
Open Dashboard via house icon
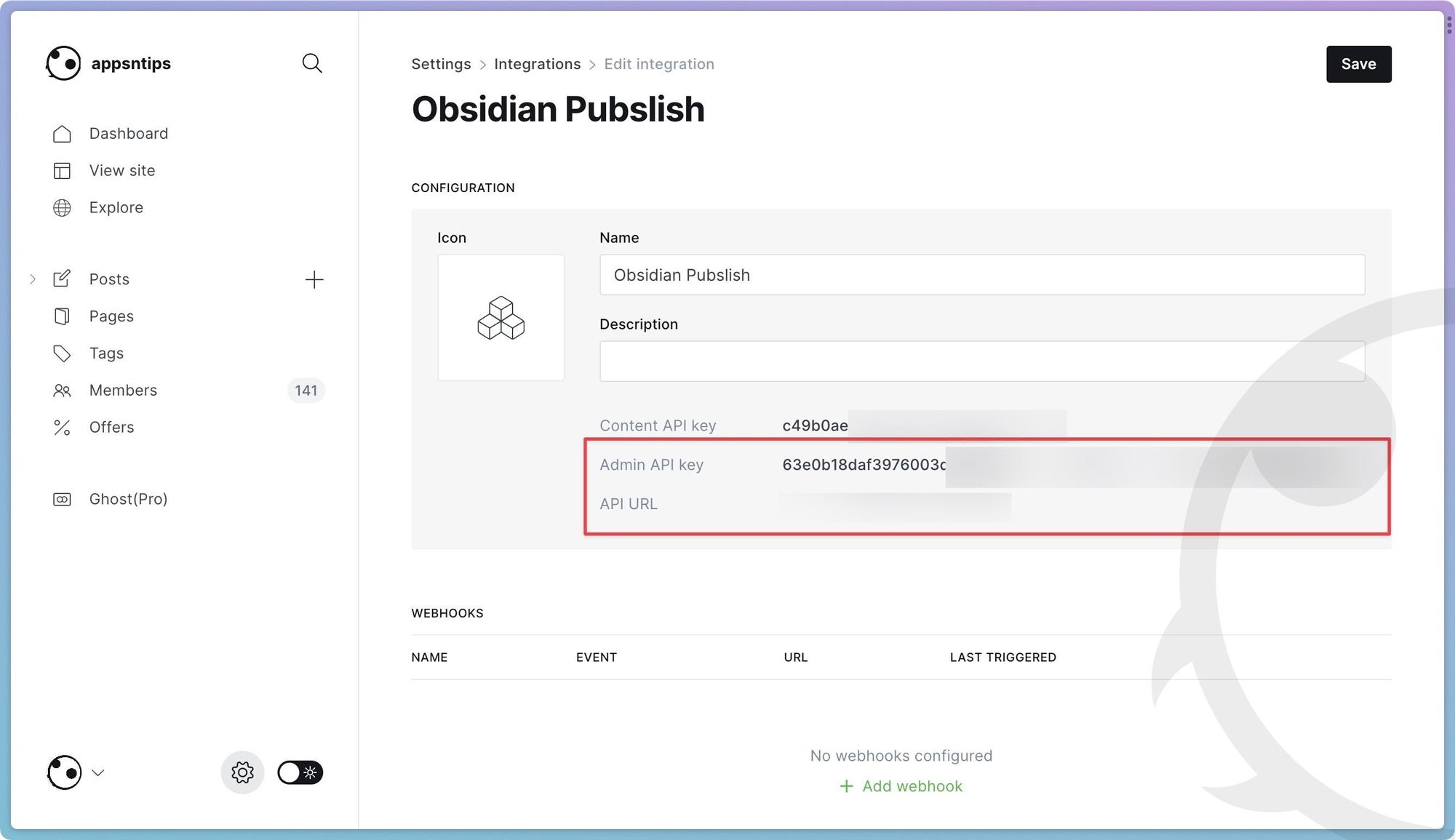pos(62,134)
